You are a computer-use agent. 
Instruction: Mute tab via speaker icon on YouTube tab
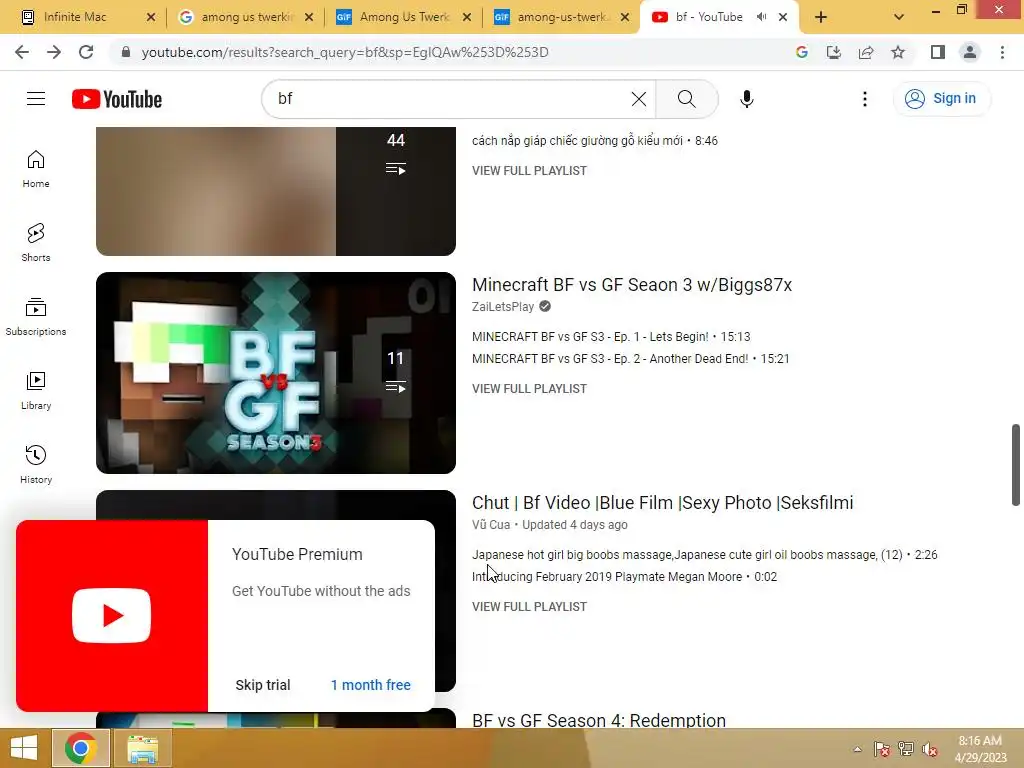761,17
